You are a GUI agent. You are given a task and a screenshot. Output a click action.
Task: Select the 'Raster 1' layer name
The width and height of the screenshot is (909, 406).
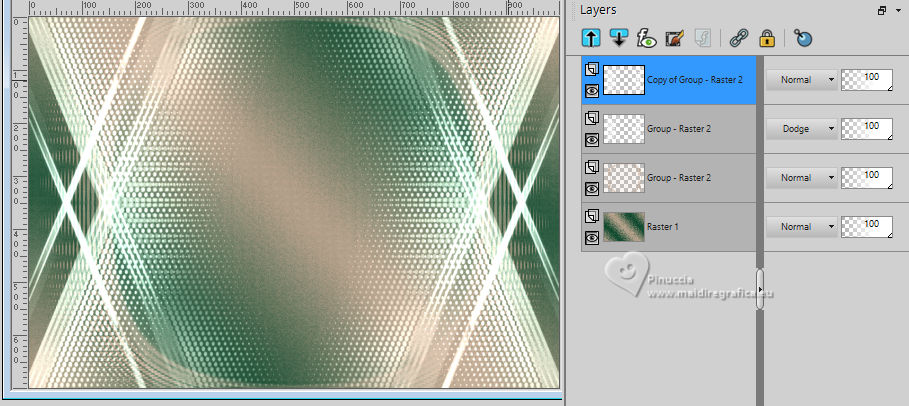(663, 227)
